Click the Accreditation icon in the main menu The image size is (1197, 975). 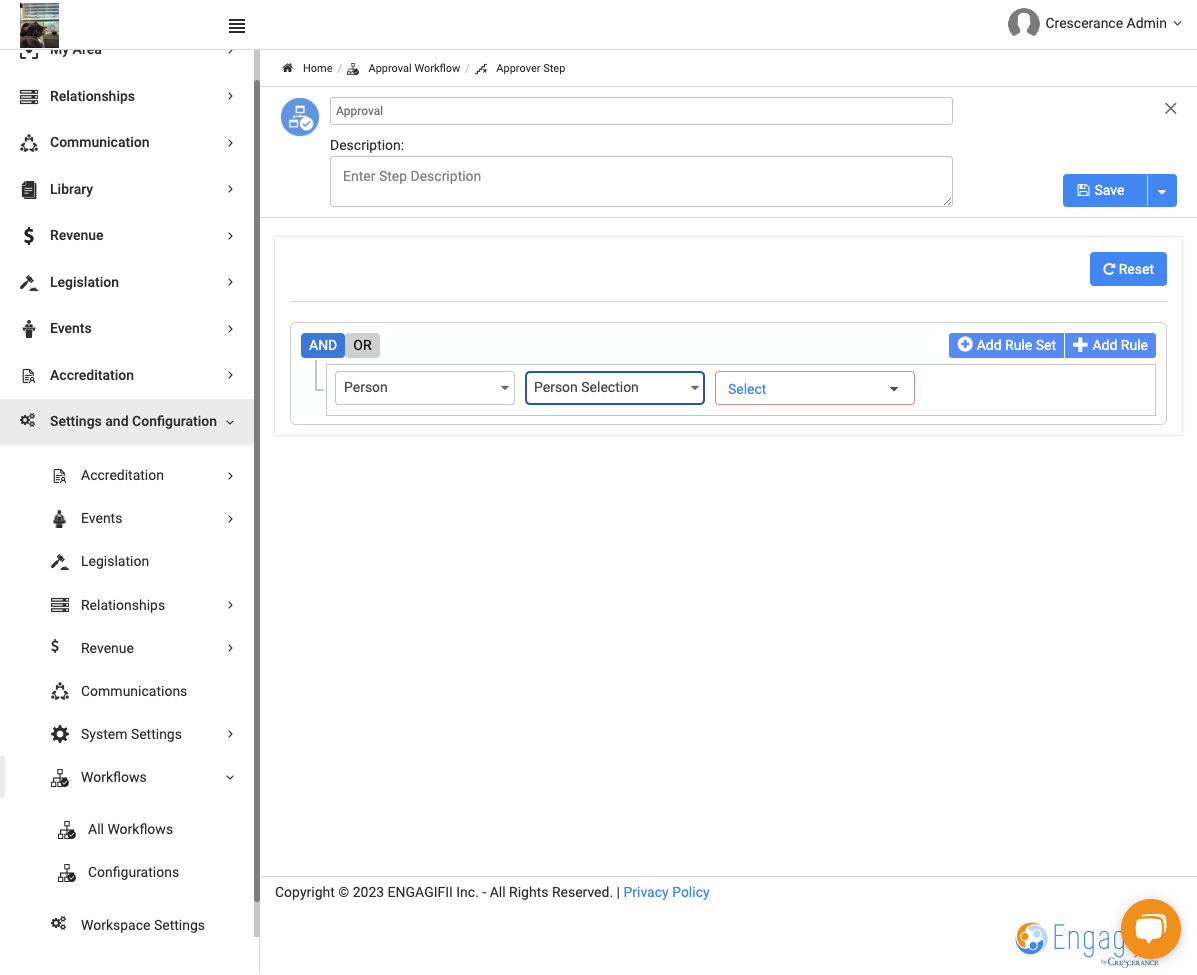click(29, 376)
